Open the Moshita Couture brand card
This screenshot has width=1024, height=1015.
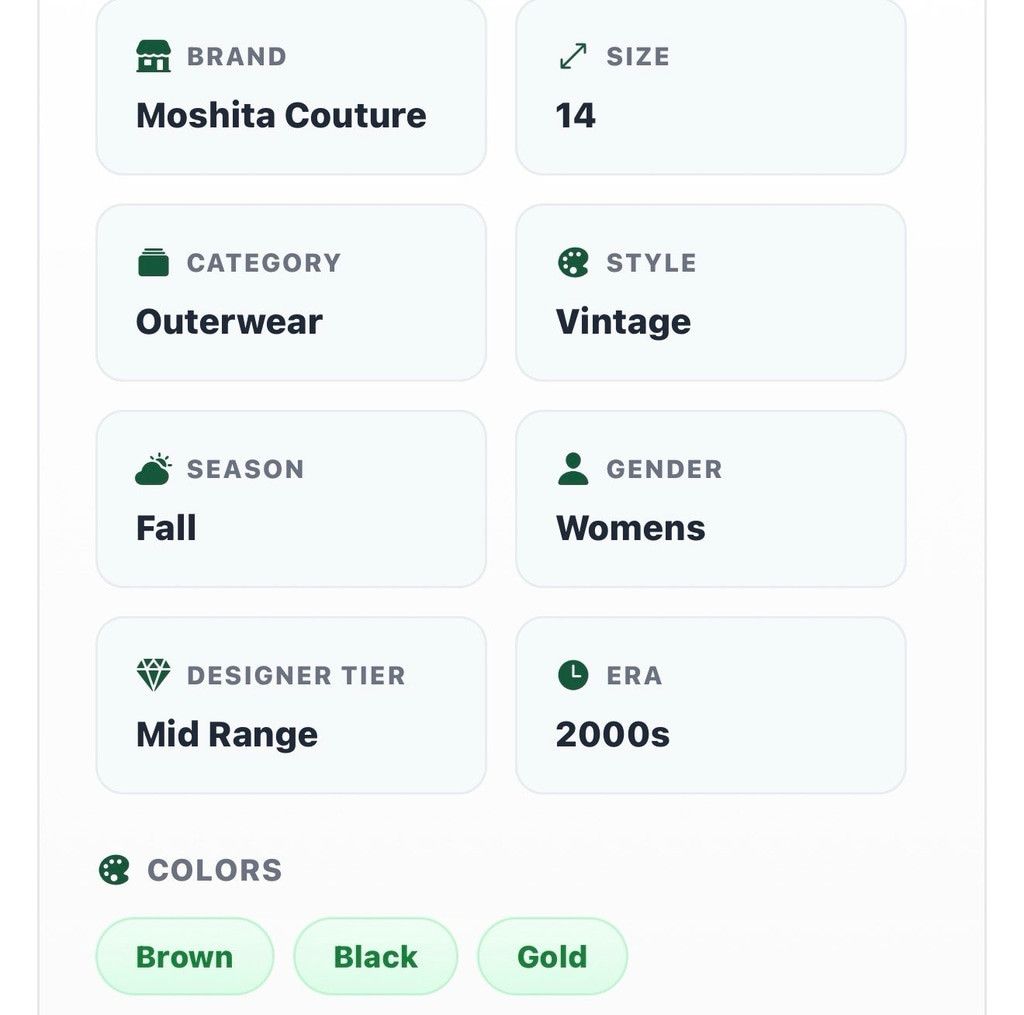coord(291,87)
